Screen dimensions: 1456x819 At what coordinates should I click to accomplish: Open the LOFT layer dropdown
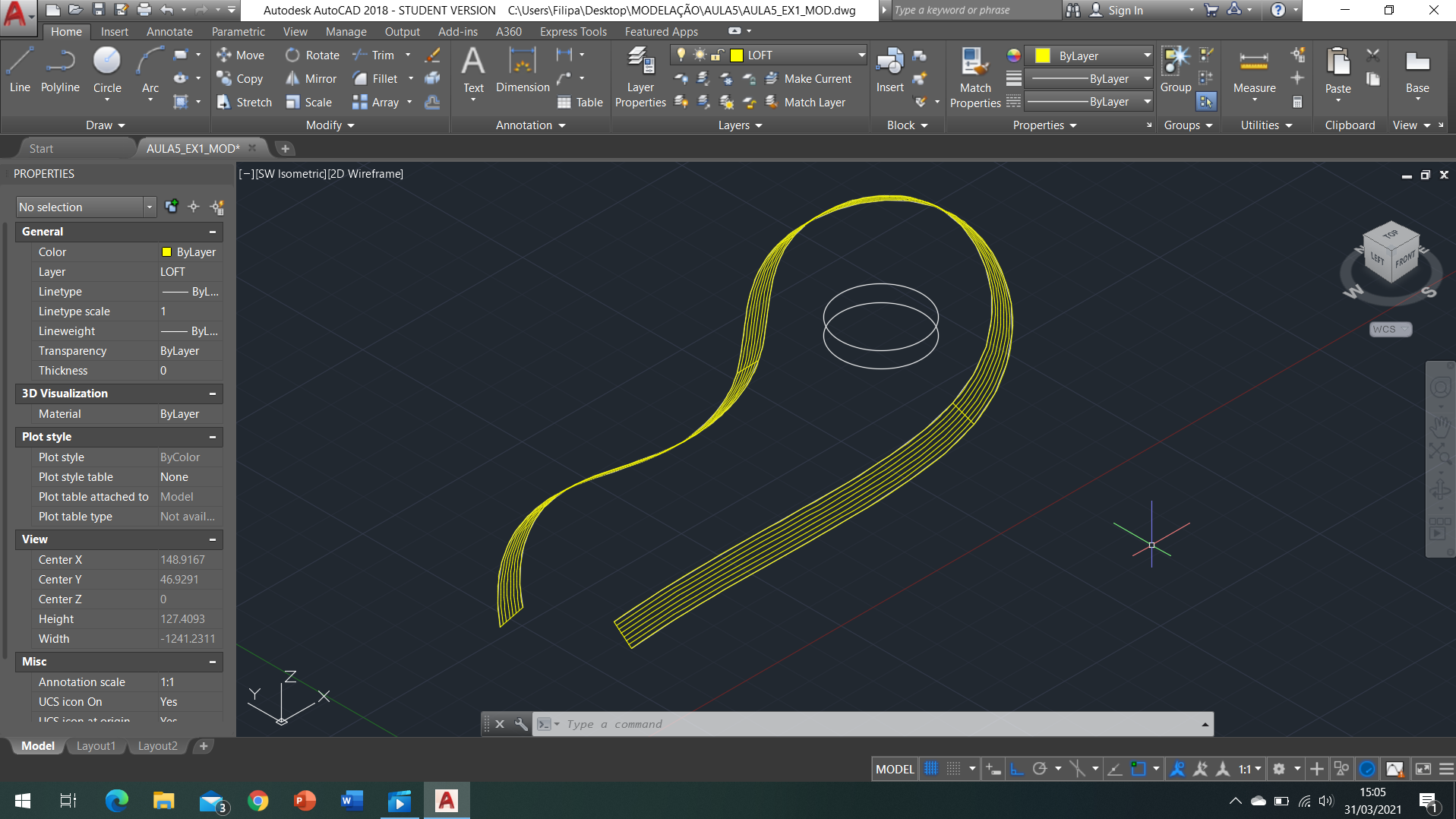click(x=861, y=55)
